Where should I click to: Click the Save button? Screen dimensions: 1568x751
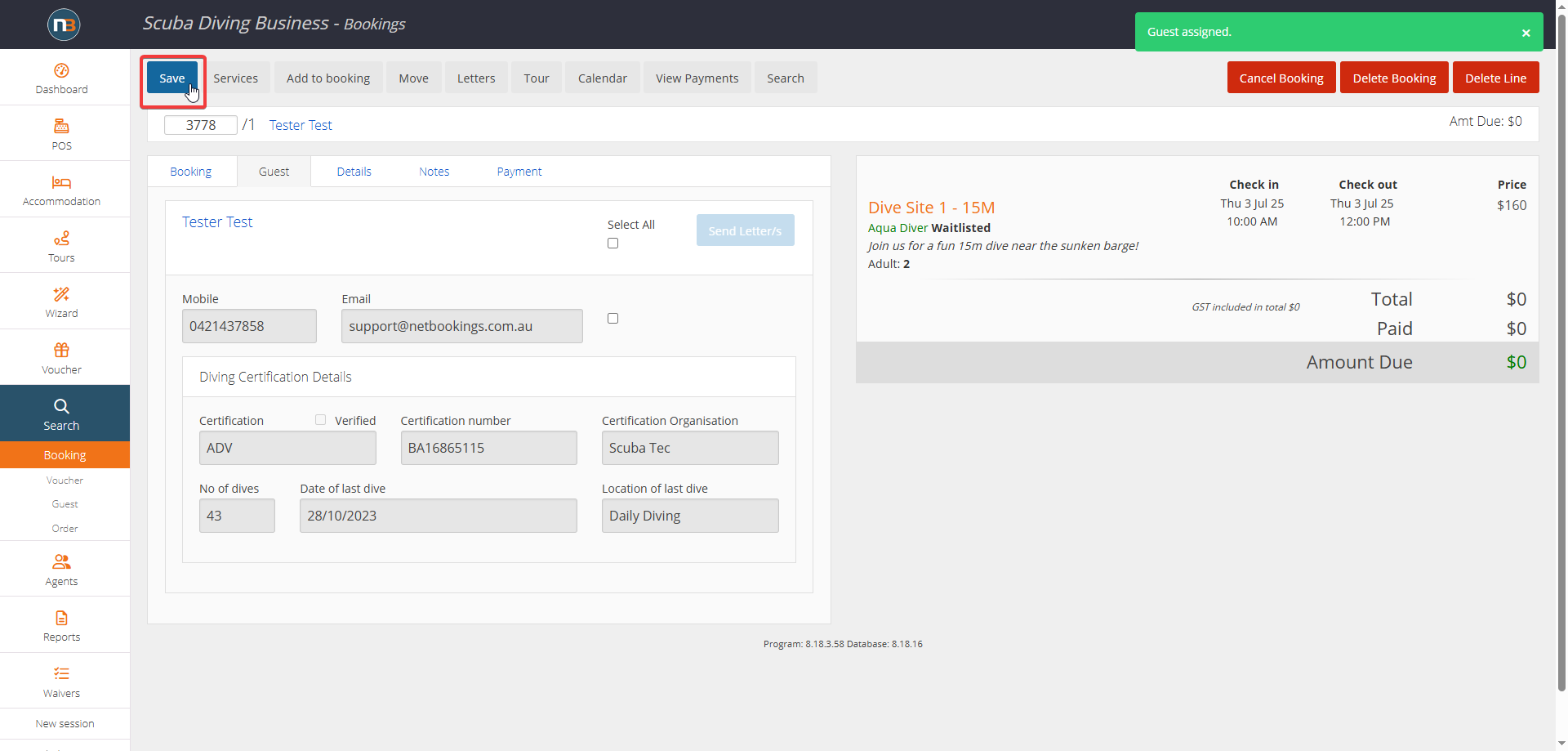tap(171, 78)
